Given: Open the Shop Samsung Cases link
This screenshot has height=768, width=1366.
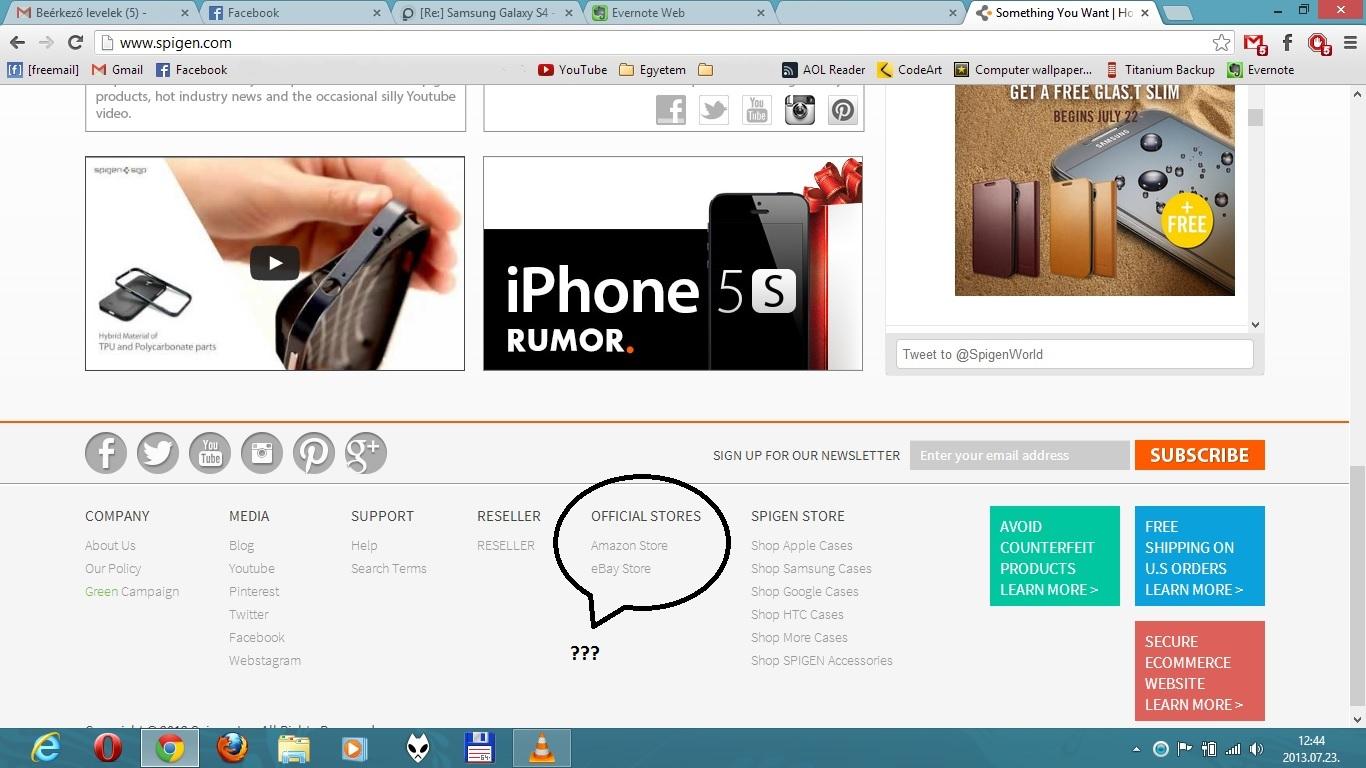Looking at the screenshot, I should click(811, 568).
